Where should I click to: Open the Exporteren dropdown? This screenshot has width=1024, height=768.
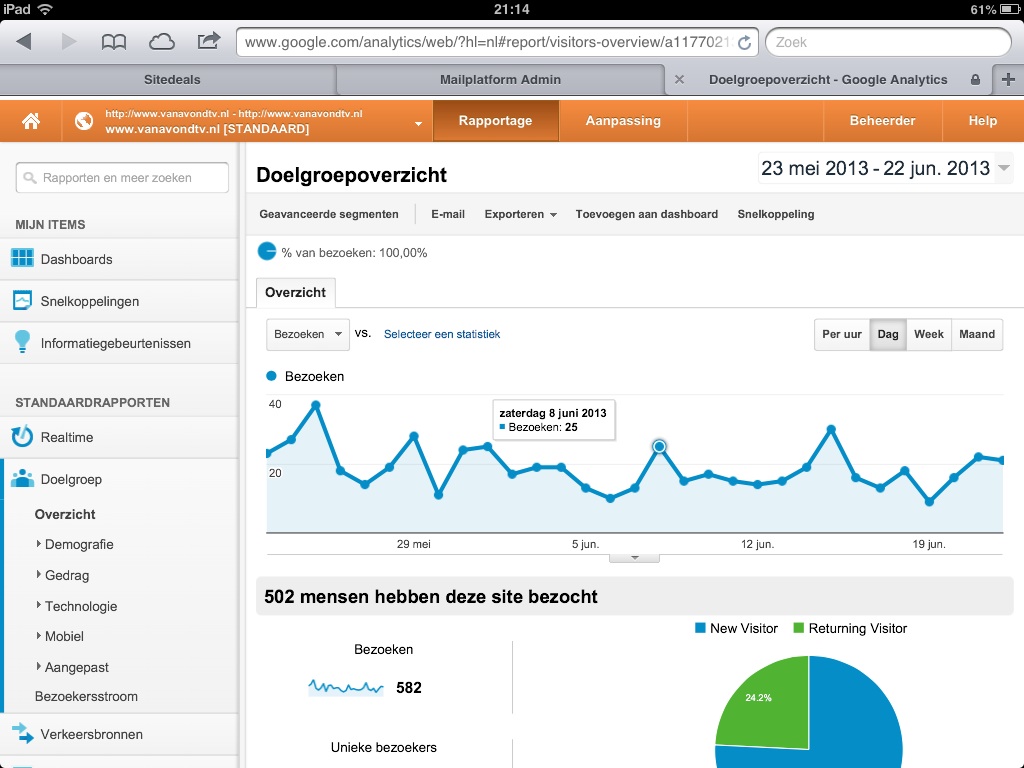click(520, 214)
